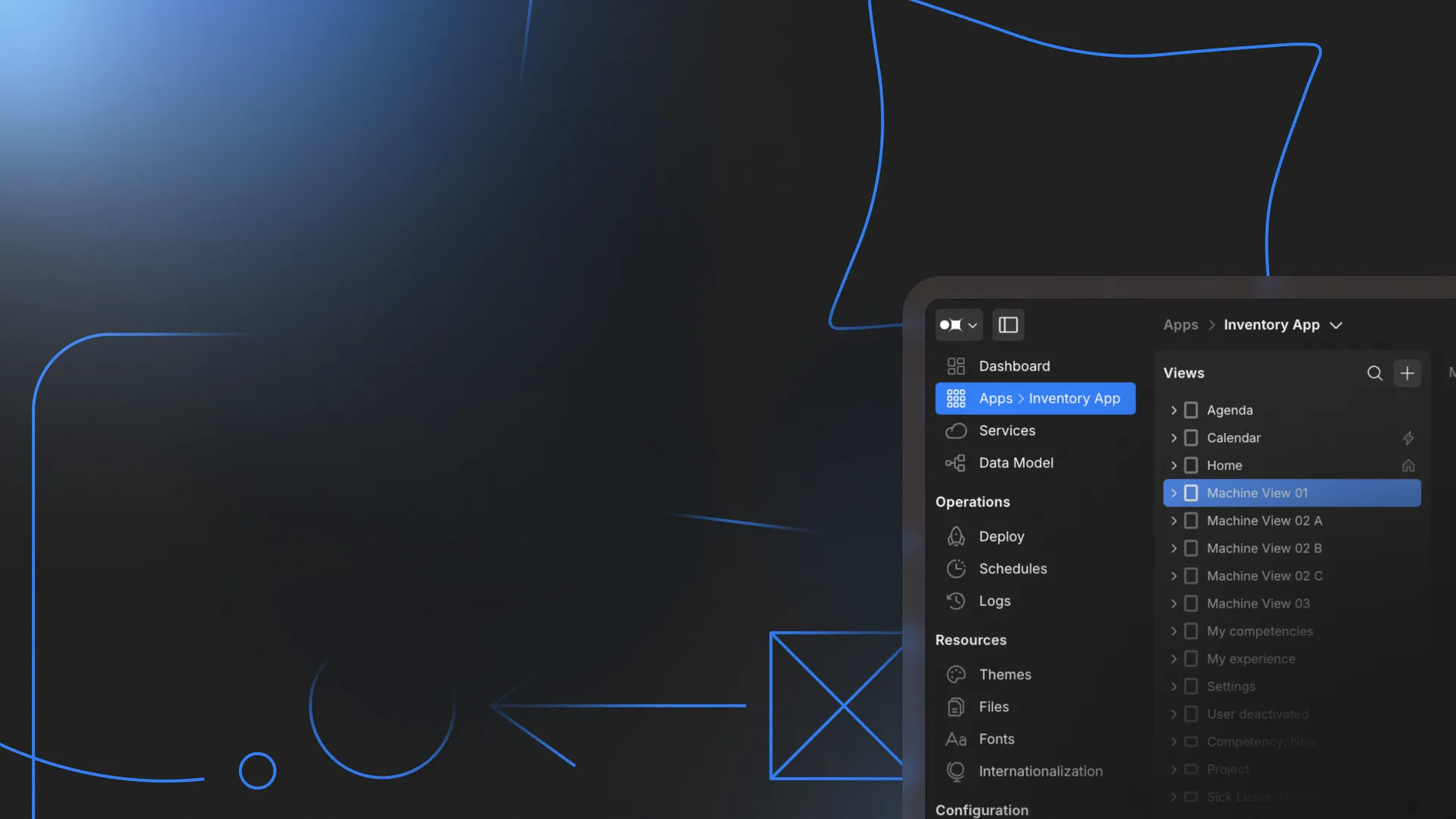Click the Schedules clock icon
Screen dimensions: 1456x819
[955, 569]
